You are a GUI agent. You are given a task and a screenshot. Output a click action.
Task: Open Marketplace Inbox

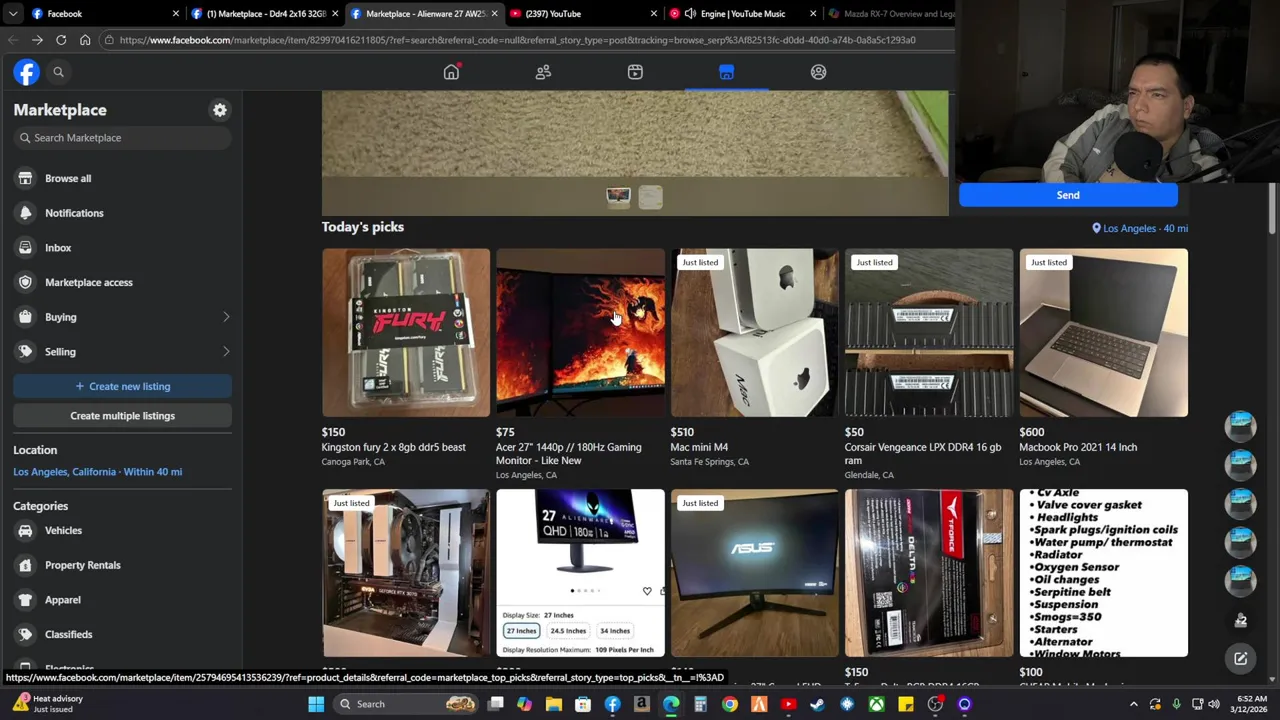pyautogui.click(x=122, y=248)
